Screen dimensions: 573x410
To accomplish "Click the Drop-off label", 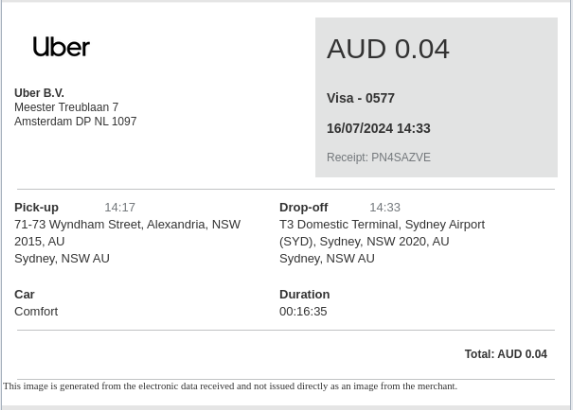I will 303,207.
